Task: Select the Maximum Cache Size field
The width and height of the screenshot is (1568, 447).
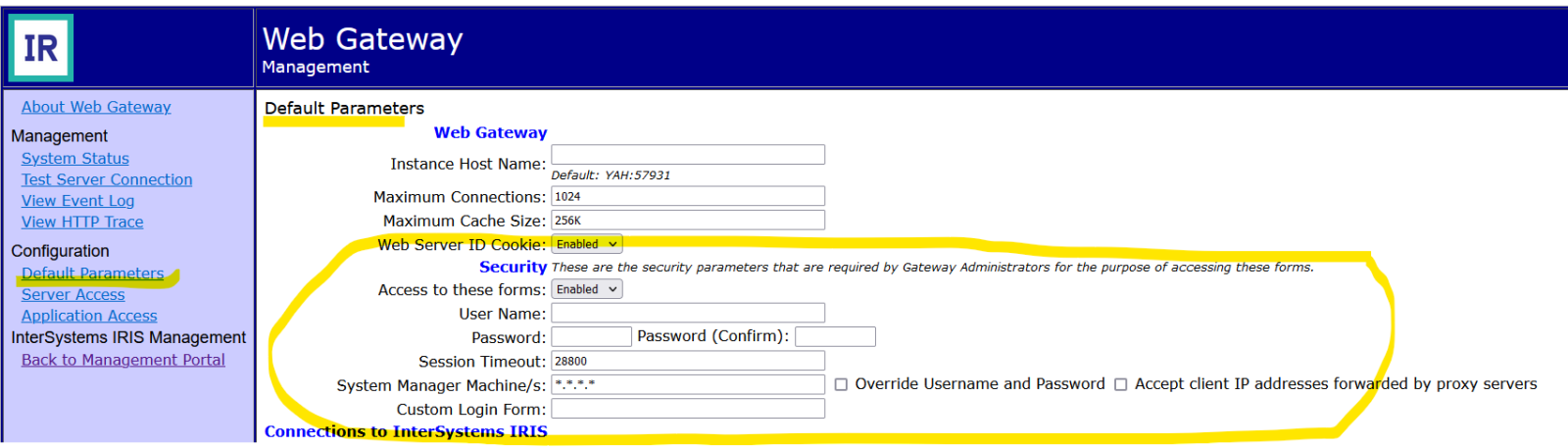Action: click(688, 221)
